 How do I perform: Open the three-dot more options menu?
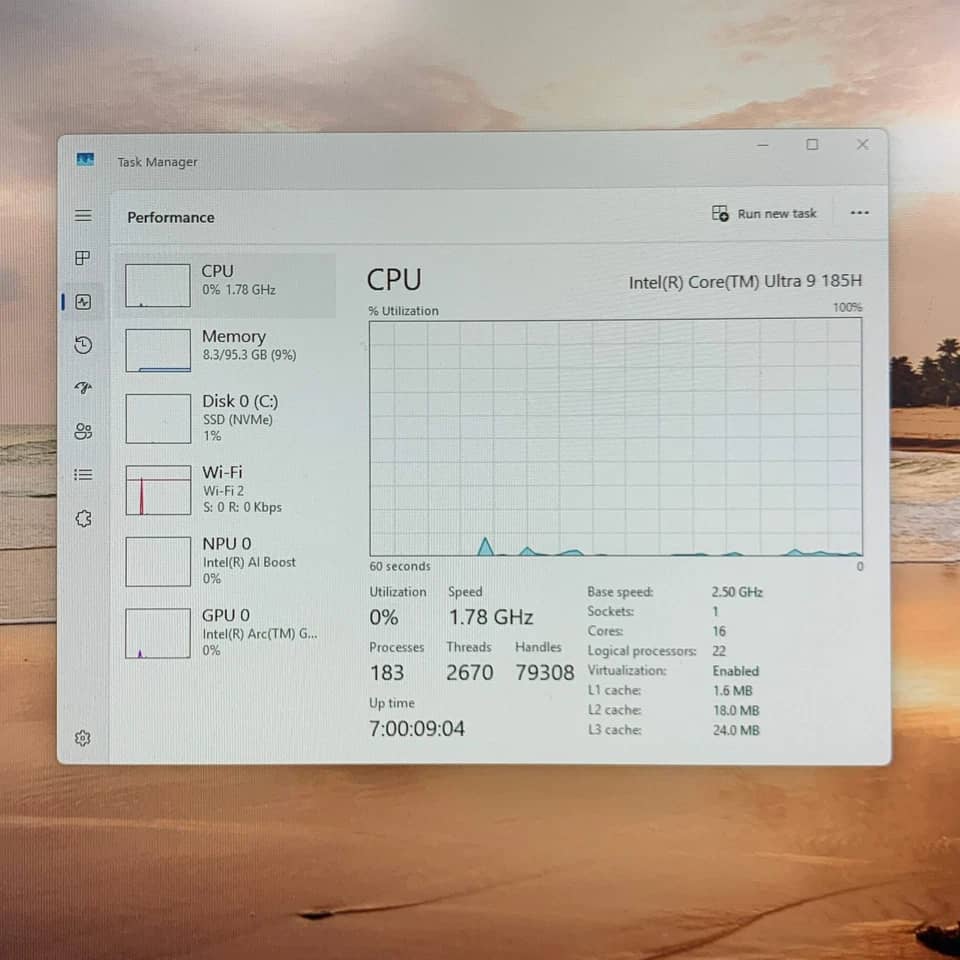(x=860, y=212)
